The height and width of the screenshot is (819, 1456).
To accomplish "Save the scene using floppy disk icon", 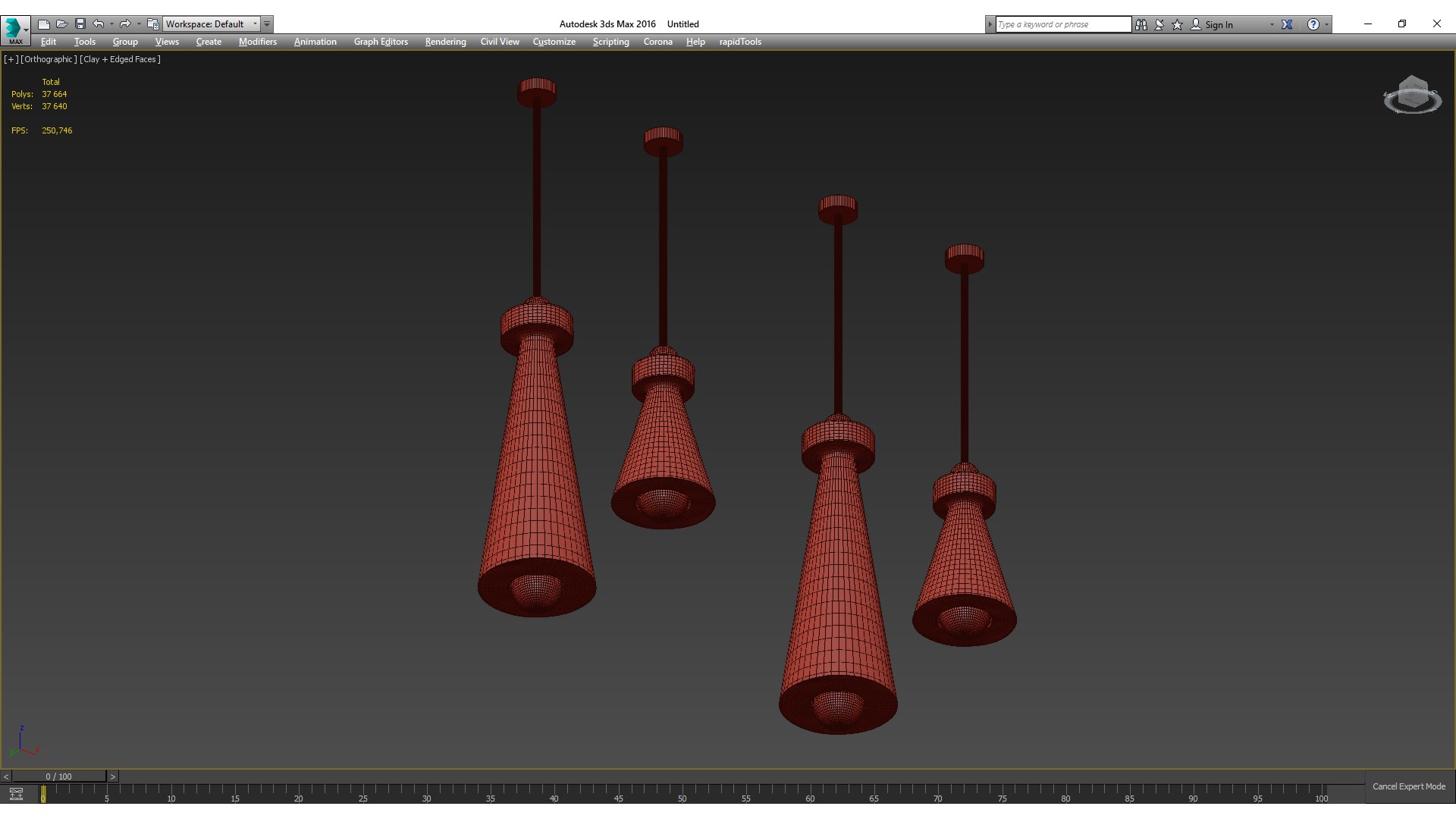I will tap(80, 24).
